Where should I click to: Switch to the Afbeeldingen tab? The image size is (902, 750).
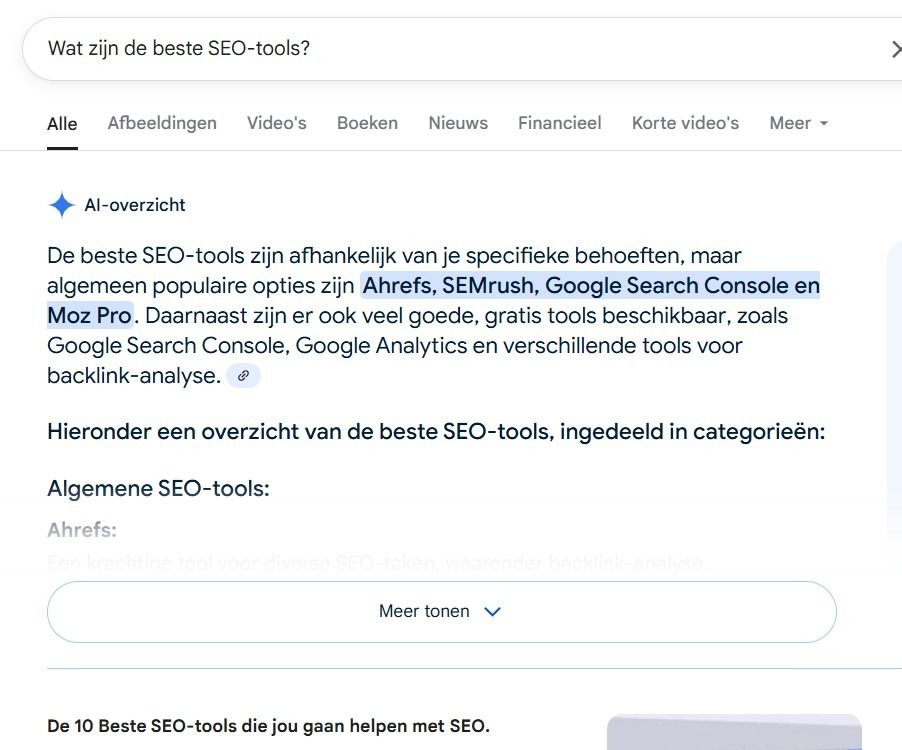tap(162, 123)
